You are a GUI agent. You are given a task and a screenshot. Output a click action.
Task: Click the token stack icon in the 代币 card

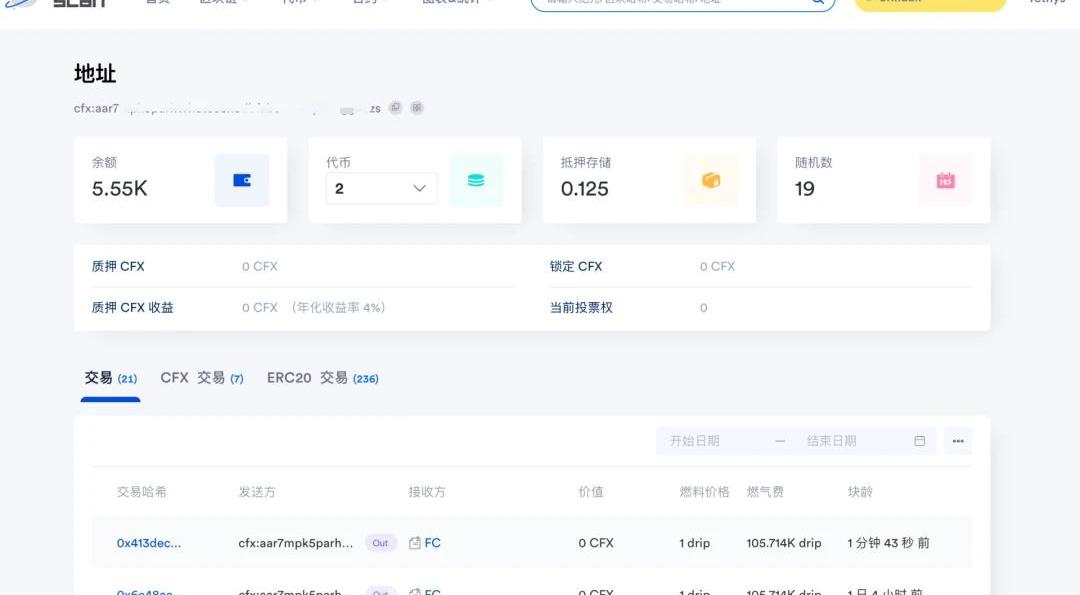coord(476,180)
